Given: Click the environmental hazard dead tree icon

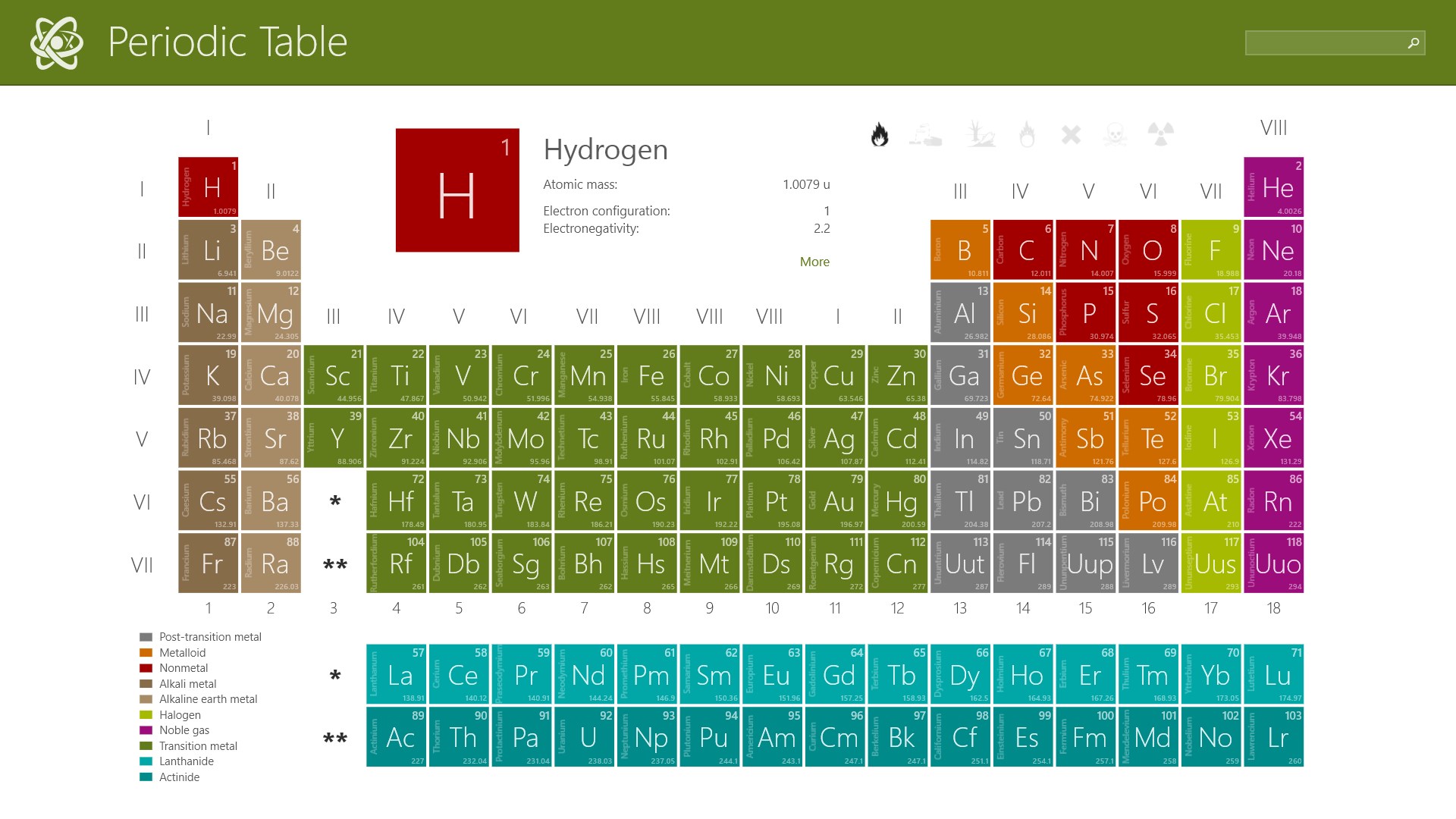Looking at the screenshot, I should [981, 135].
